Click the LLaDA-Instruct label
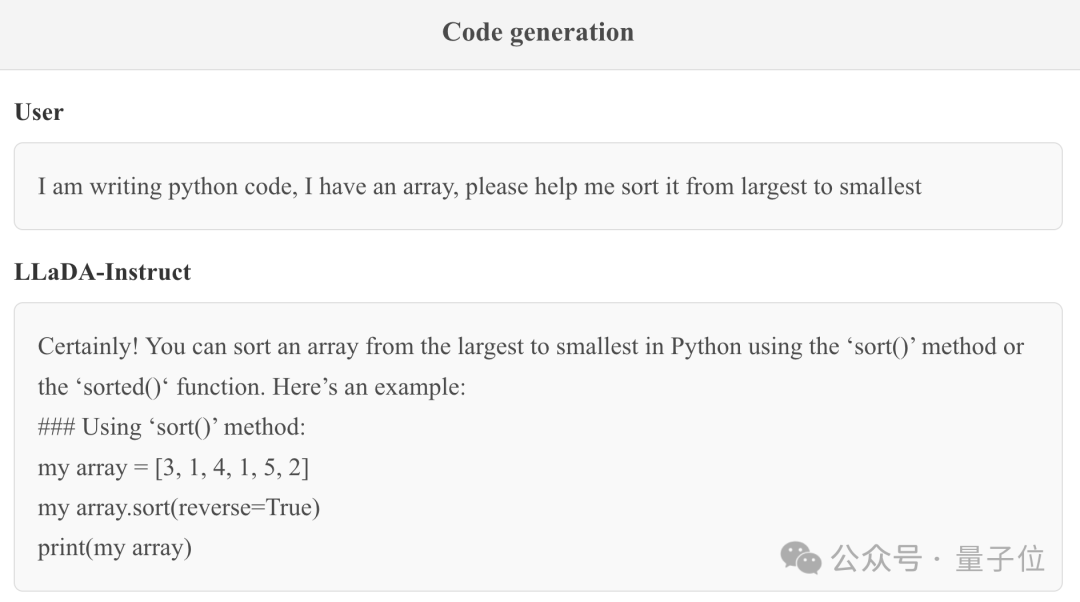Viewport: 1080px width, 602px height. [103, 272]
